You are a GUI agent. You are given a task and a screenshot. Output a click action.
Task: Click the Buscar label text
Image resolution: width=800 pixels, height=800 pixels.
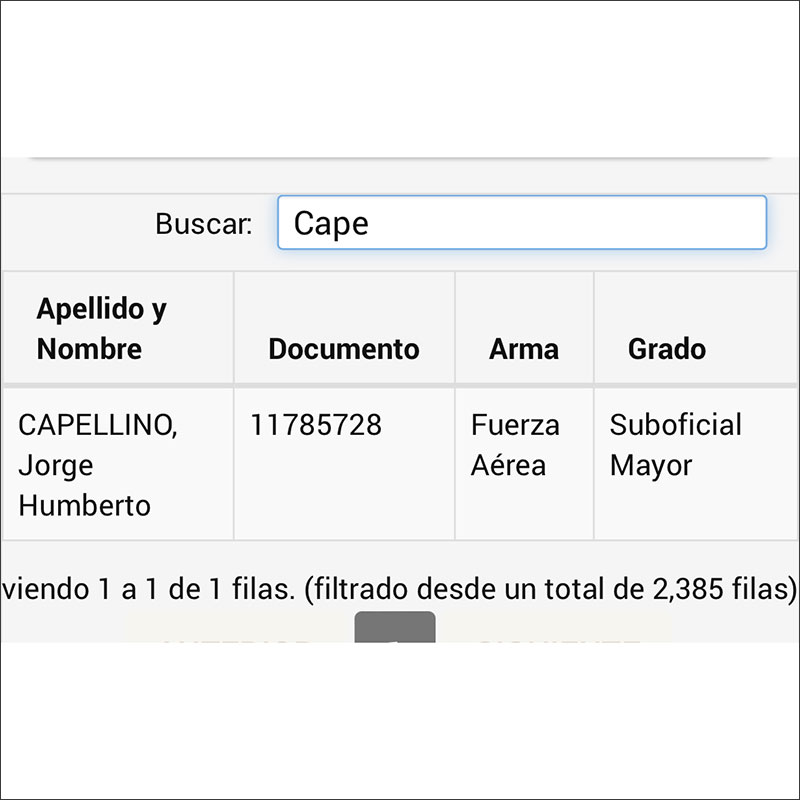coord(203,224)
